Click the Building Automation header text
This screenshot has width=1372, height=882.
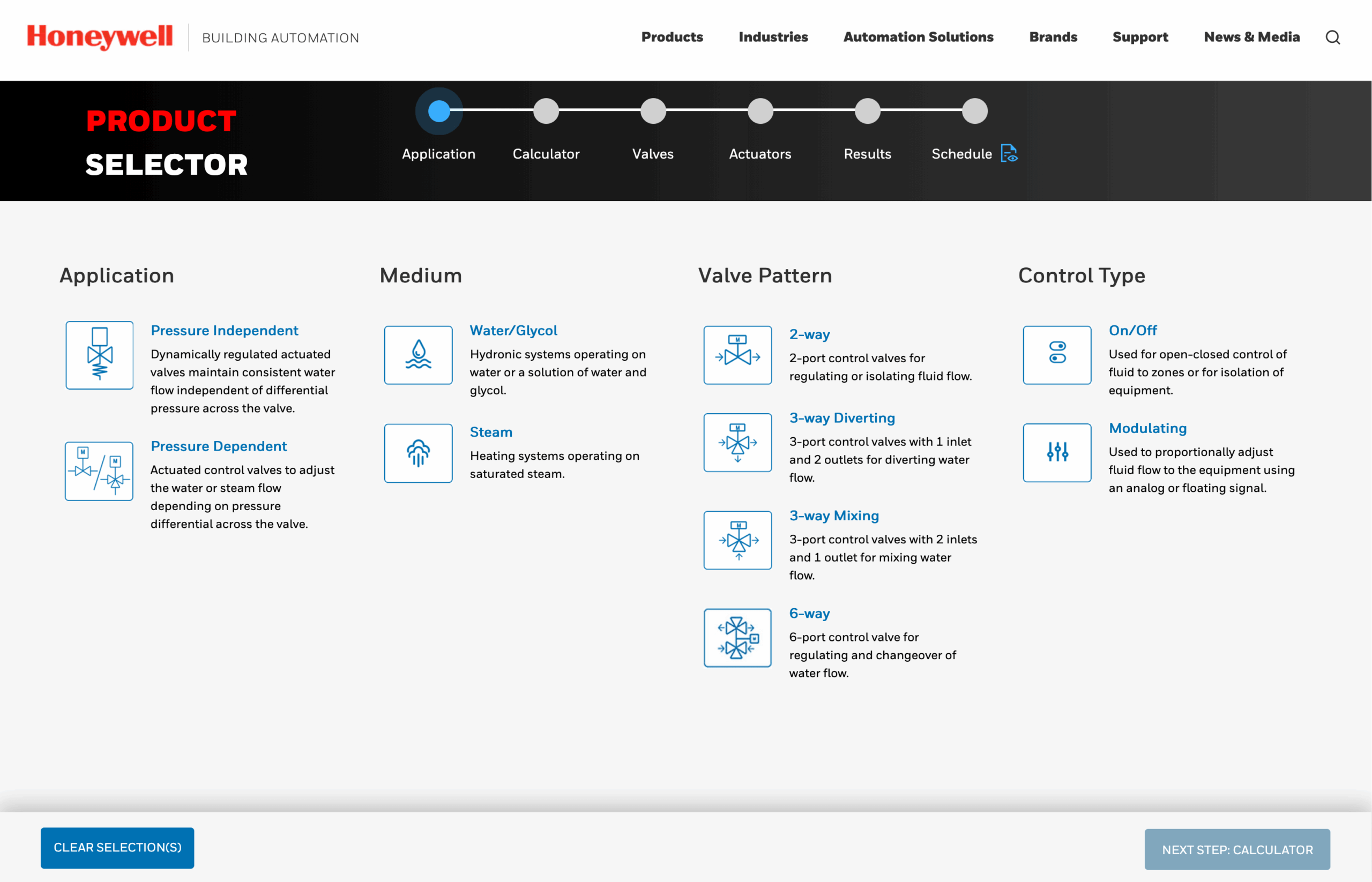[x=281, y=38]
